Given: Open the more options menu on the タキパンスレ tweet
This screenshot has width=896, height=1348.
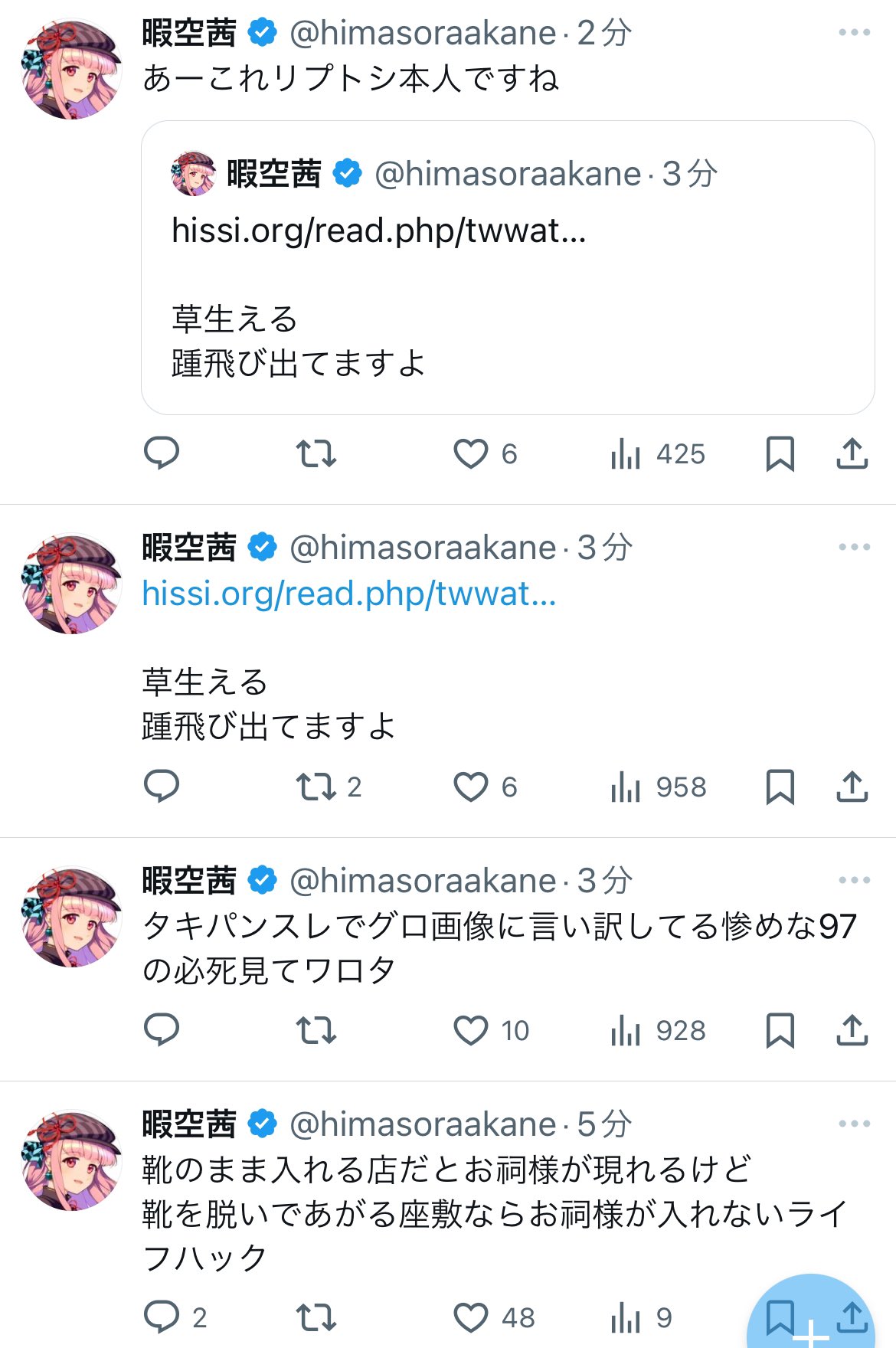Looking at the screenshot, I should 854,881.
